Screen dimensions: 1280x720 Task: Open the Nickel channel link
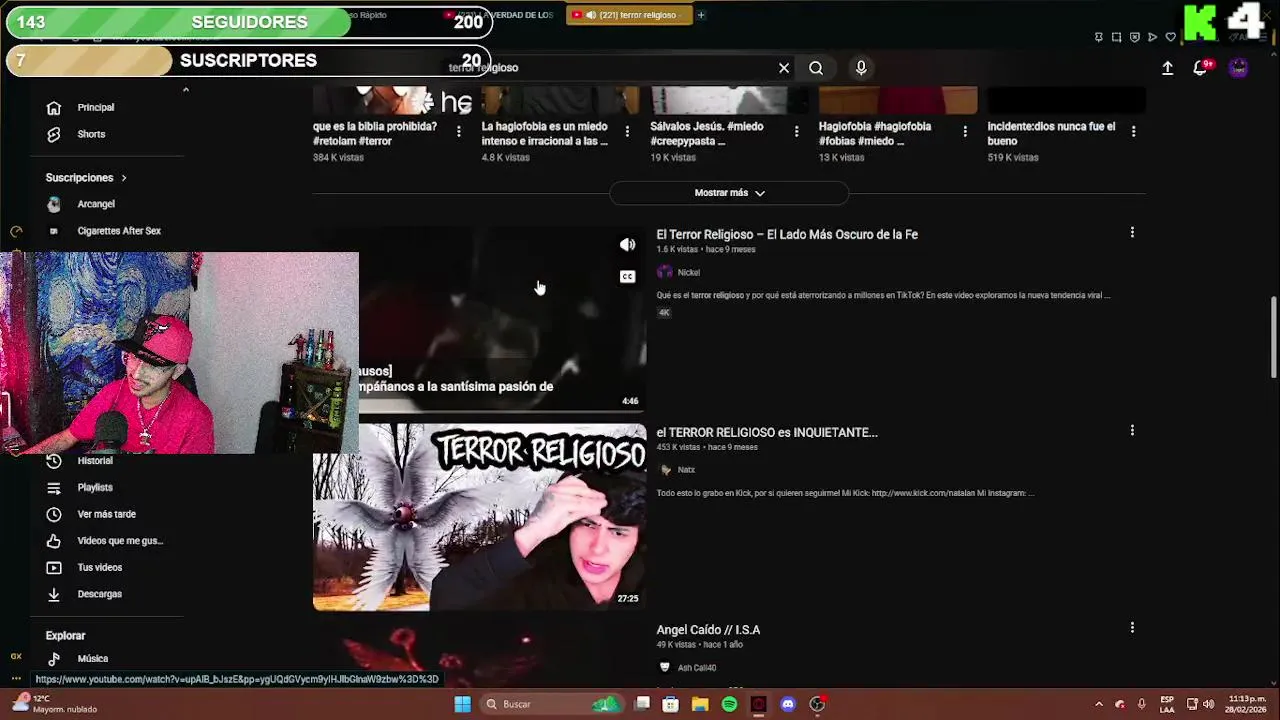tap(688, 272)
